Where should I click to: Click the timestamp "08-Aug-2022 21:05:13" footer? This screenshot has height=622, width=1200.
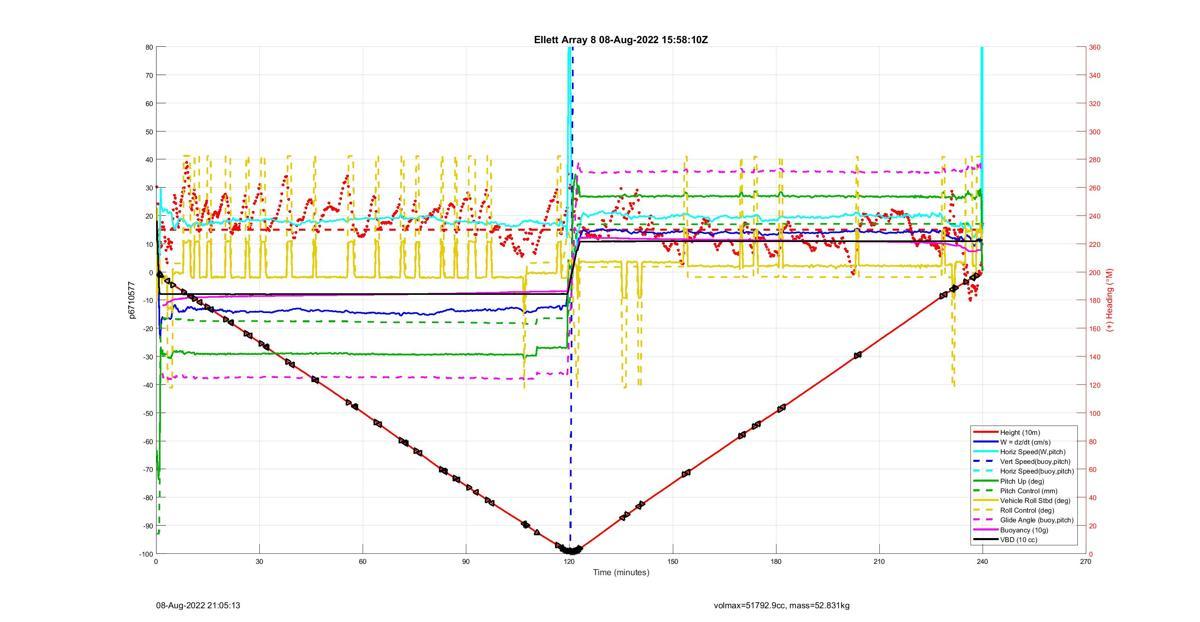(198, 605)
